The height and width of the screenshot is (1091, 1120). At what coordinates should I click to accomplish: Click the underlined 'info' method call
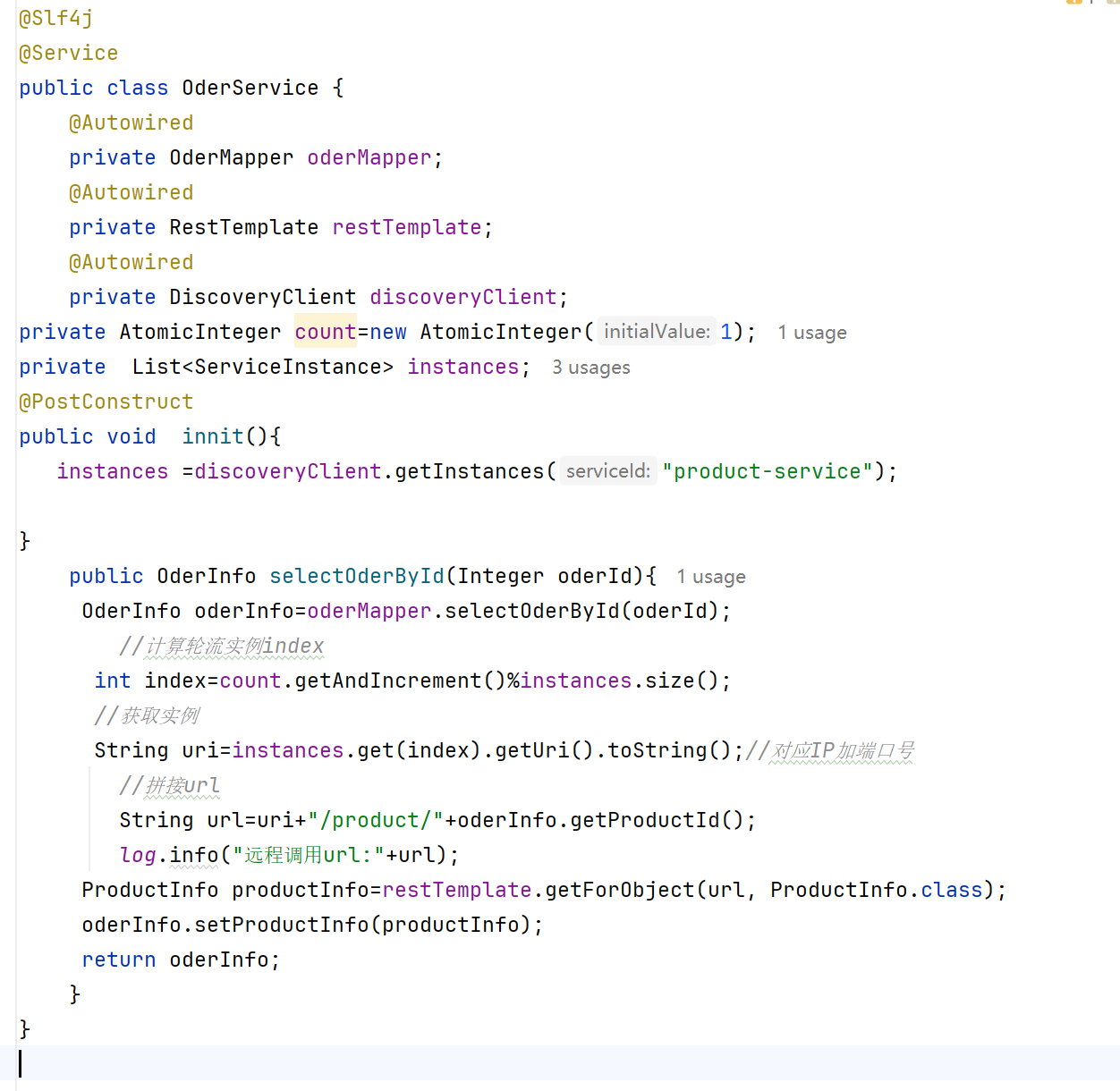pyautogui.click(x=194, y=855)
